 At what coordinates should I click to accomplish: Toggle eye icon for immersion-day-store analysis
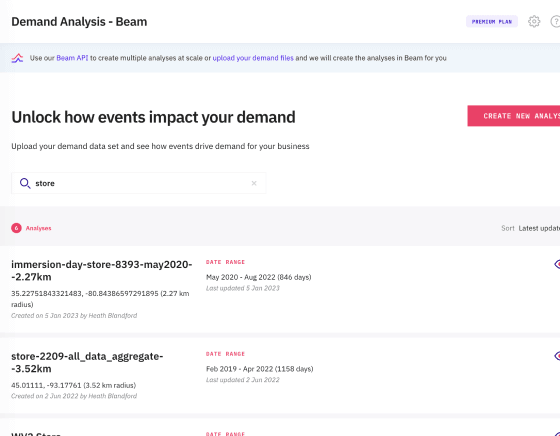point(557,264)
